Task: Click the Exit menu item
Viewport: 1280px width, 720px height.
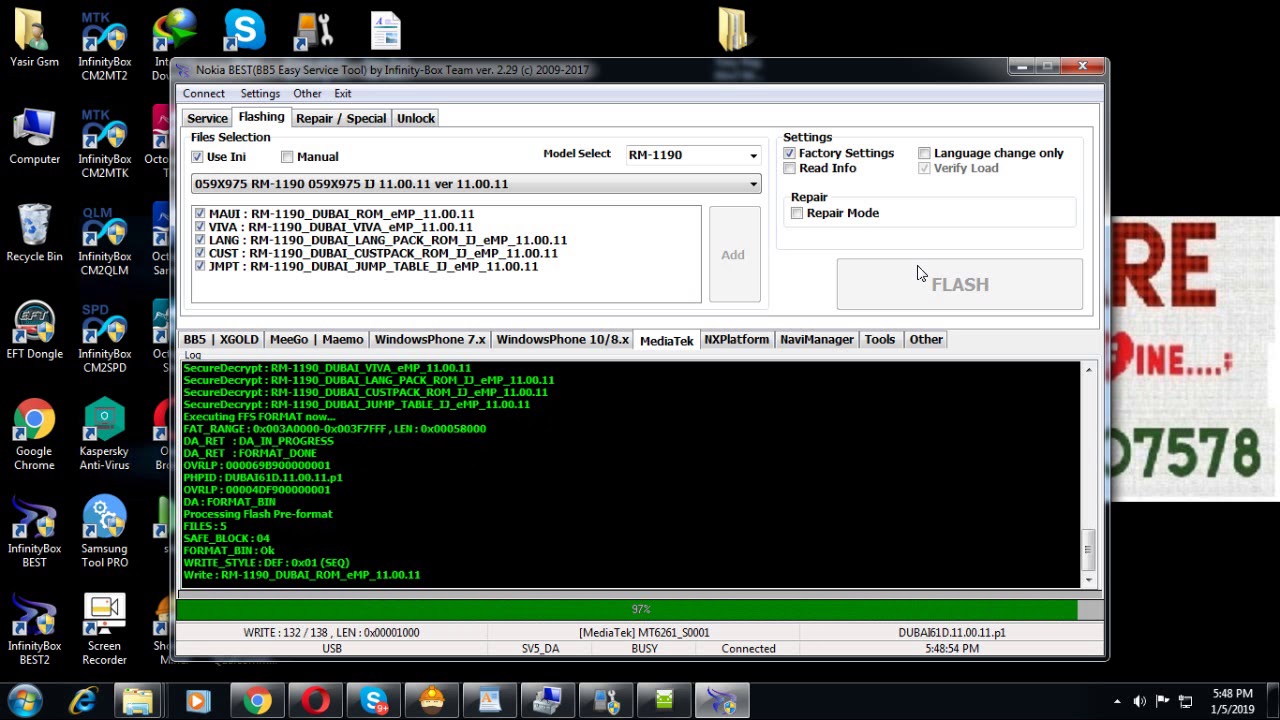Action: pos(343,94)
